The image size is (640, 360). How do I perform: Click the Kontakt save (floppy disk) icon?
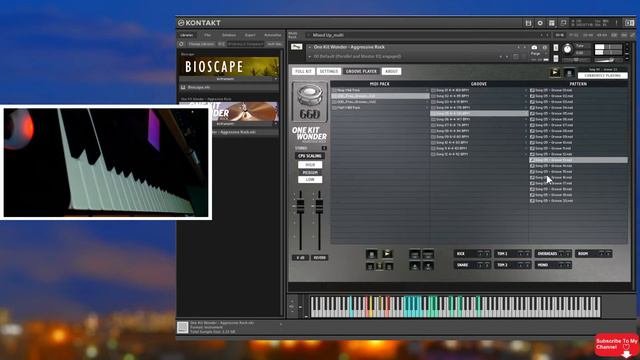point(528,23)
